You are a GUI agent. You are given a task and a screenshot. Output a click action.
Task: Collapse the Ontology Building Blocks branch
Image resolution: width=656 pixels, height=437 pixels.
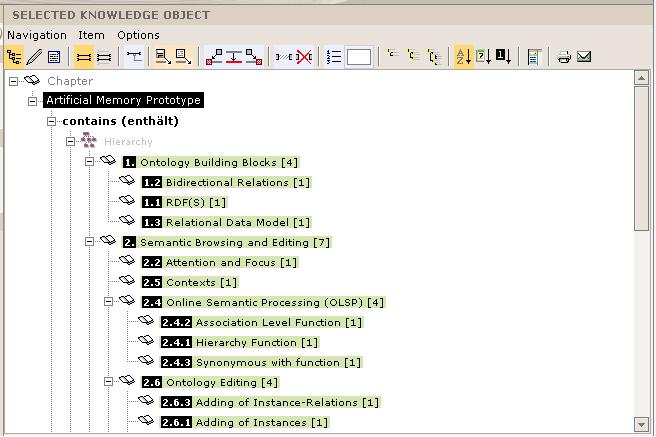pos(89,161)
